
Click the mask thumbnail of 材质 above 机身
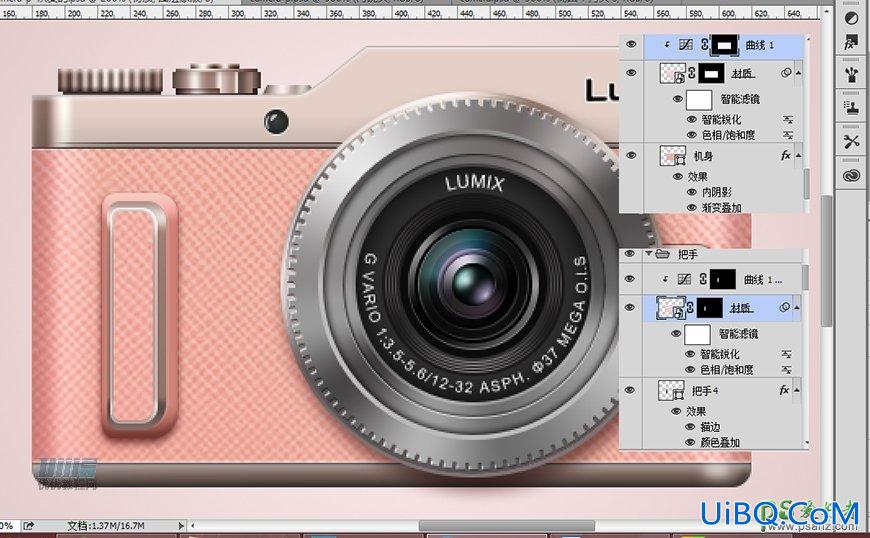(x=711, y=73)
